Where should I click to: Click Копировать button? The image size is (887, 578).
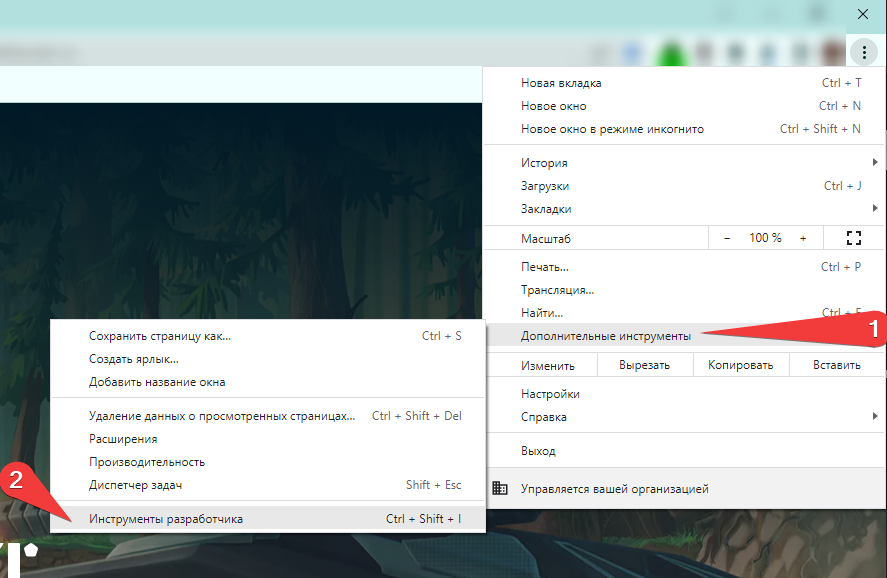pos(740,365)
